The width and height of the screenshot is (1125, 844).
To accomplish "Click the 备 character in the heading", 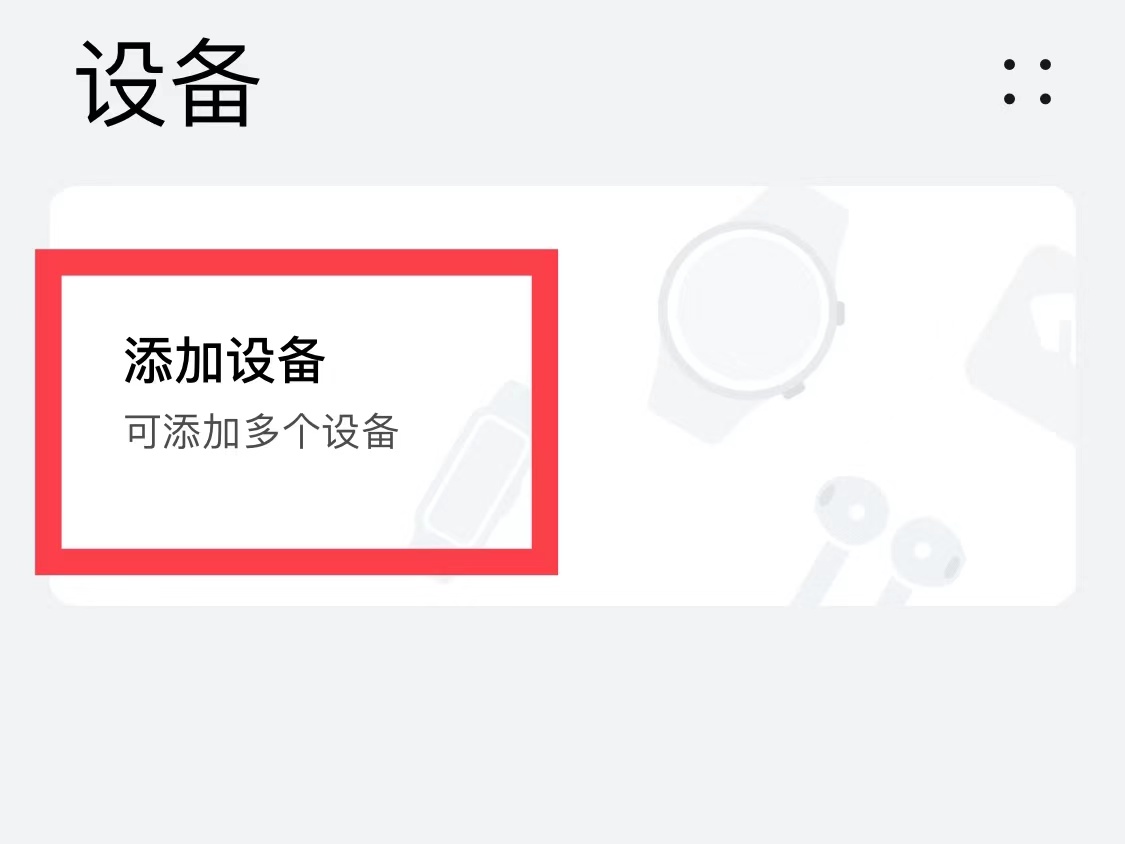I will click(216, 84).
